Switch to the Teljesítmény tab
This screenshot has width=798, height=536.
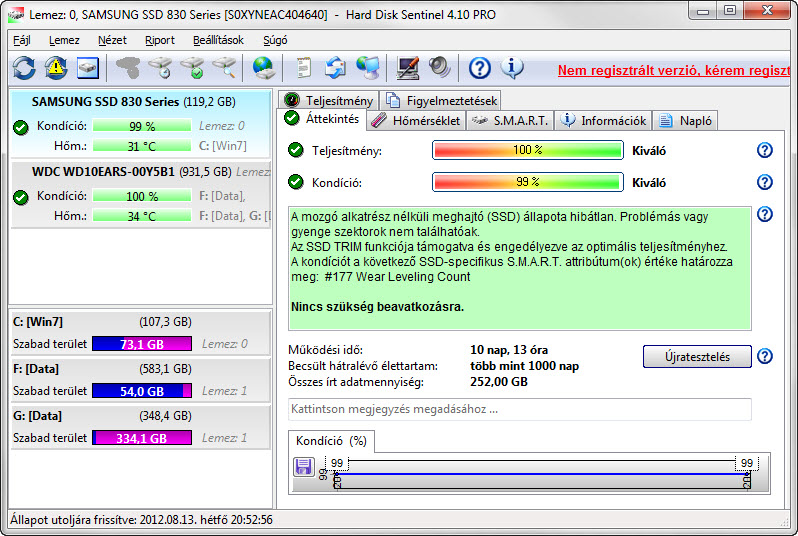pyautogui.click(x=329, y=100)
